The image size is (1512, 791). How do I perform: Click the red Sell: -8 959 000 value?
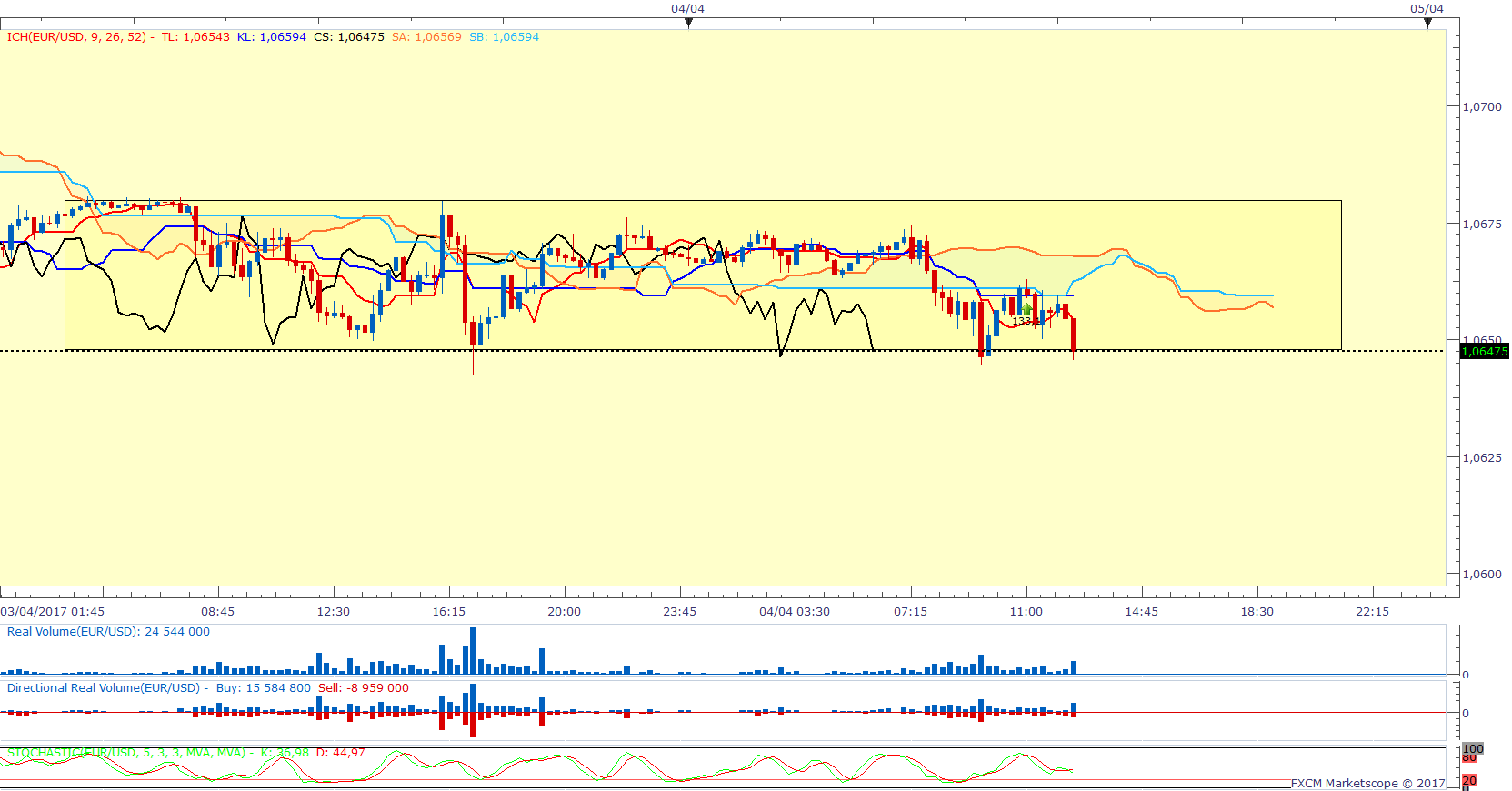pos(364,688)
